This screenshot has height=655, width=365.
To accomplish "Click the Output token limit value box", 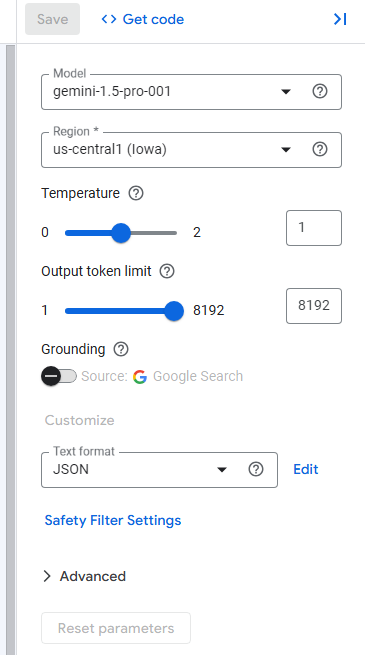I will point(314,306).
